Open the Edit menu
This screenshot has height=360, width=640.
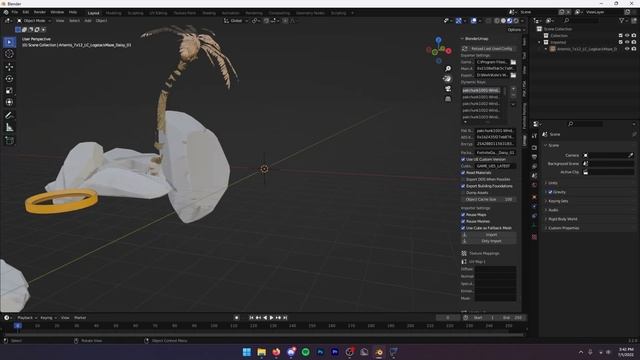click(26, 12)
